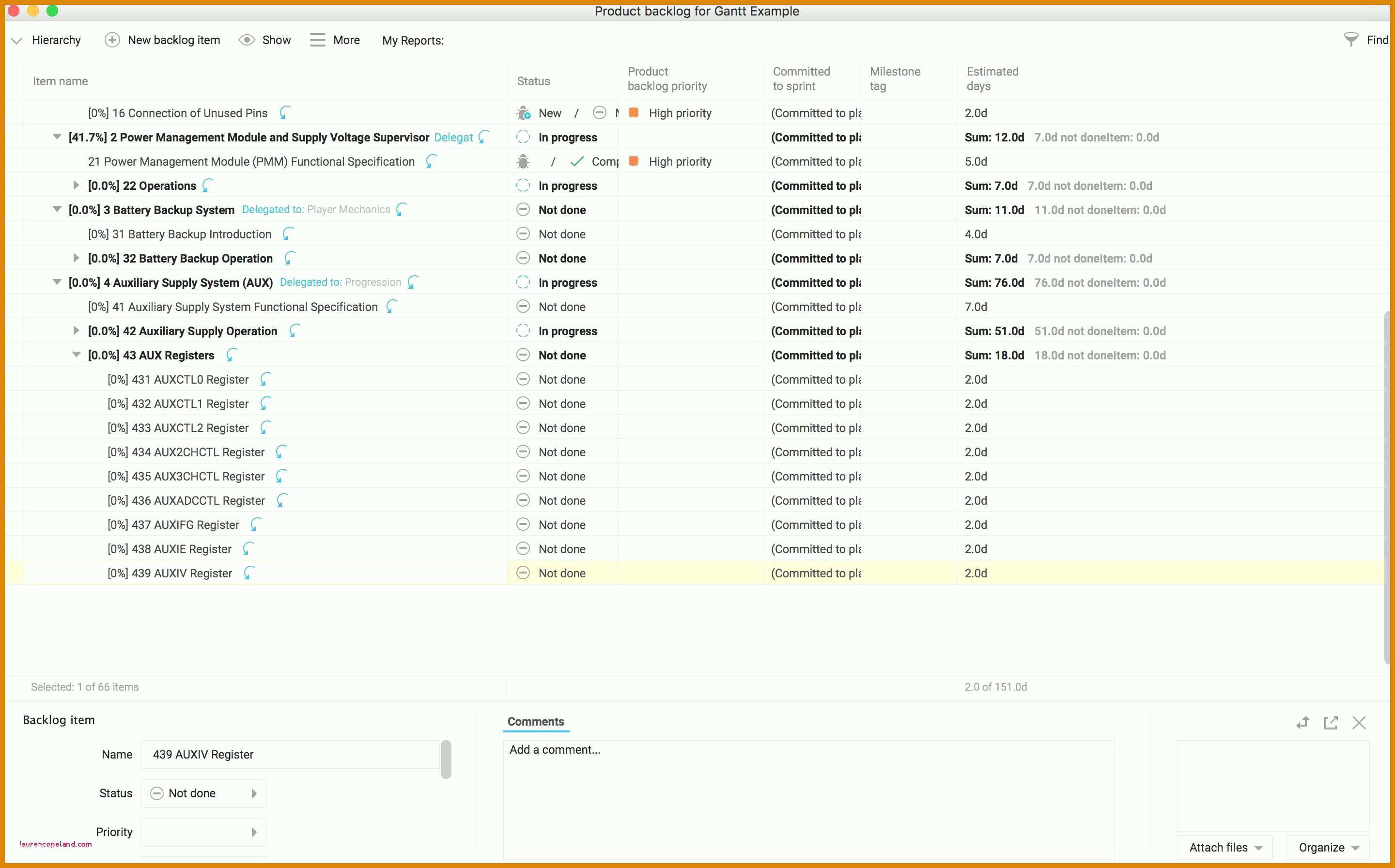Viewport: 1395px width, 868px height.
Task: Collapse the 4 Auxiliary Supply System (AUX) group
Action: click(57, 282)
